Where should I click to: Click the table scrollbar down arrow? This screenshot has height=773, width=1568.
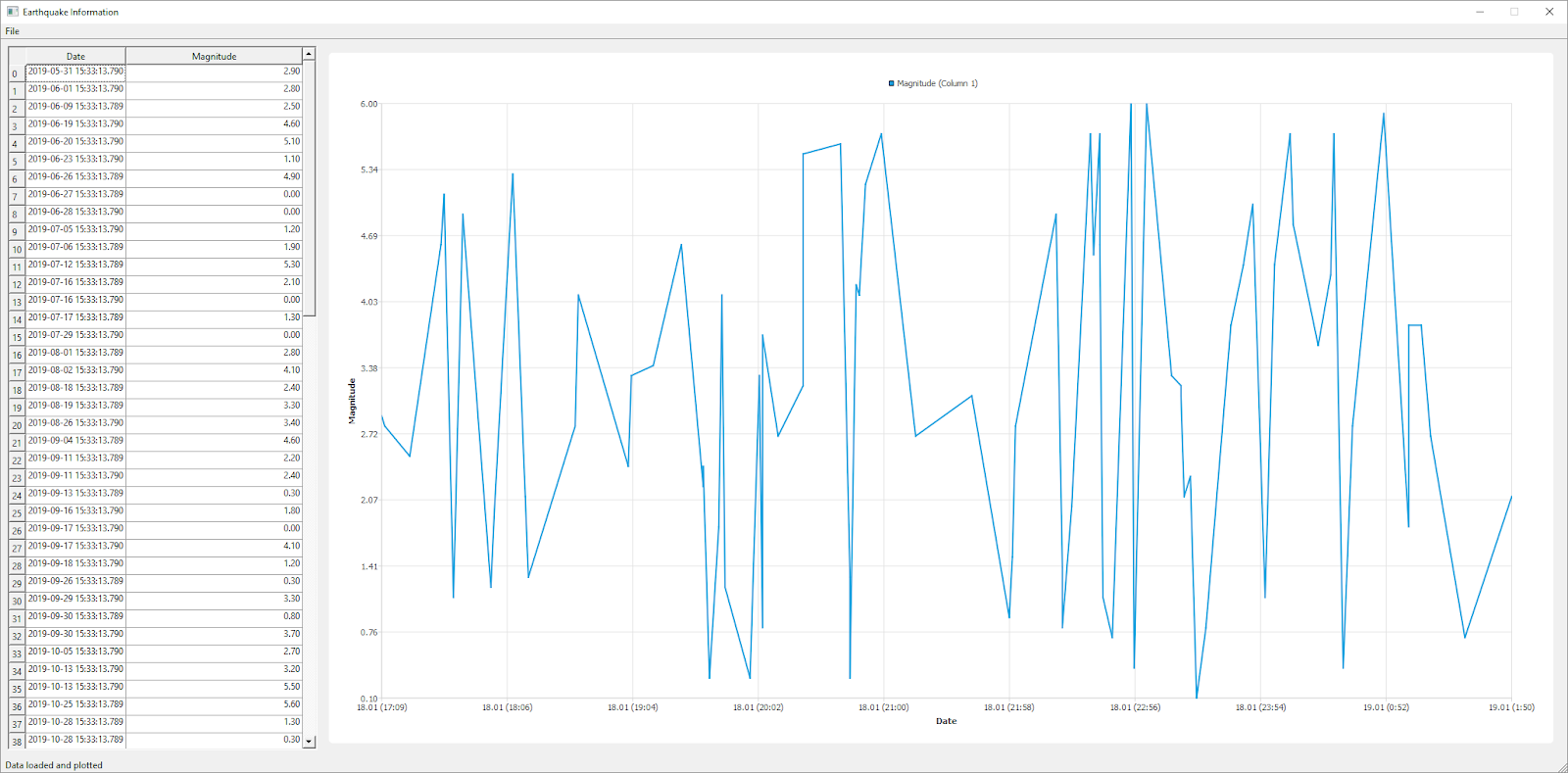click(309, 742)
